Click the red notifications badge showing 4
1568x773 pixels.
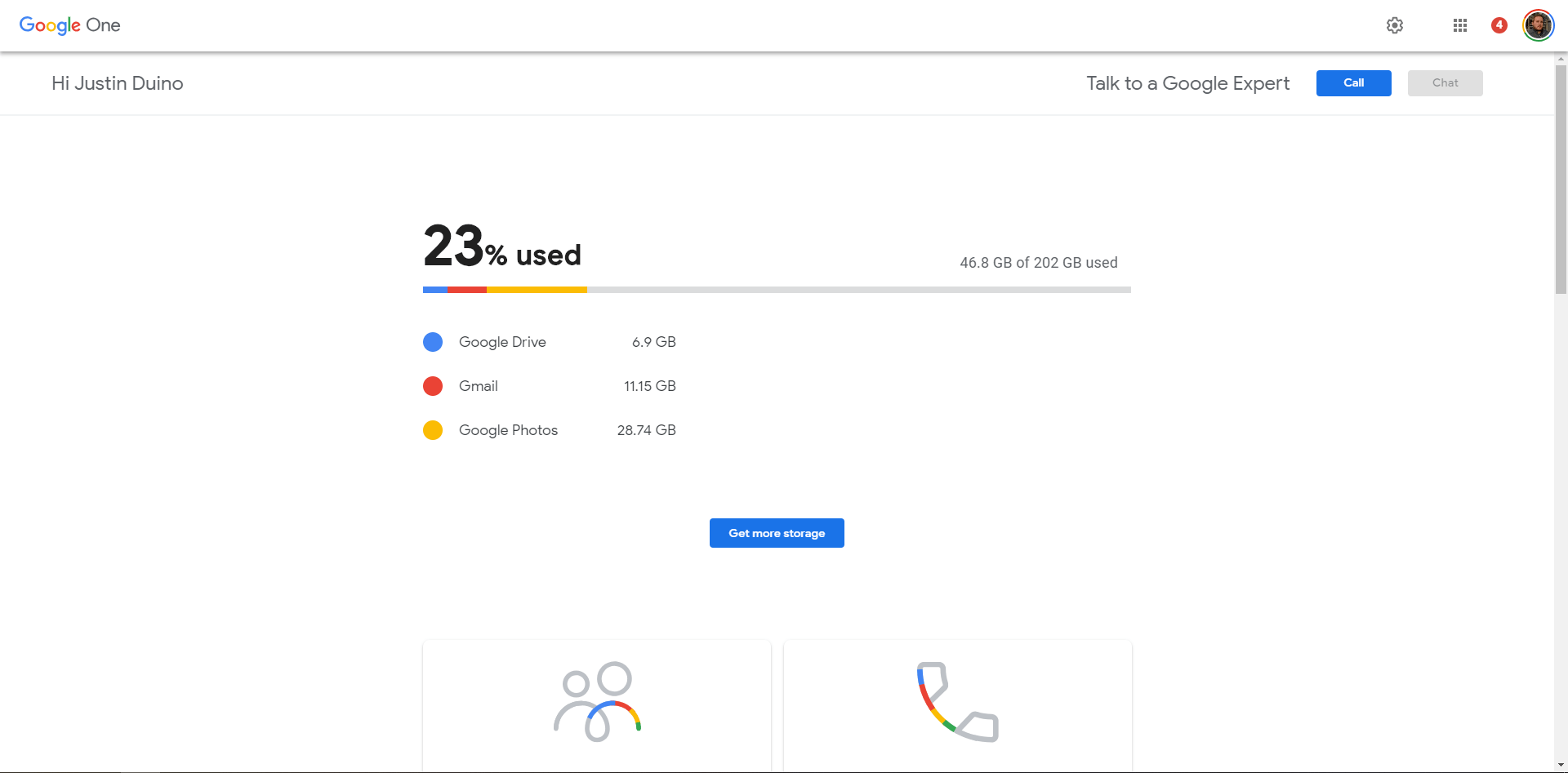pyautogui.click(x=1499, y=25)
